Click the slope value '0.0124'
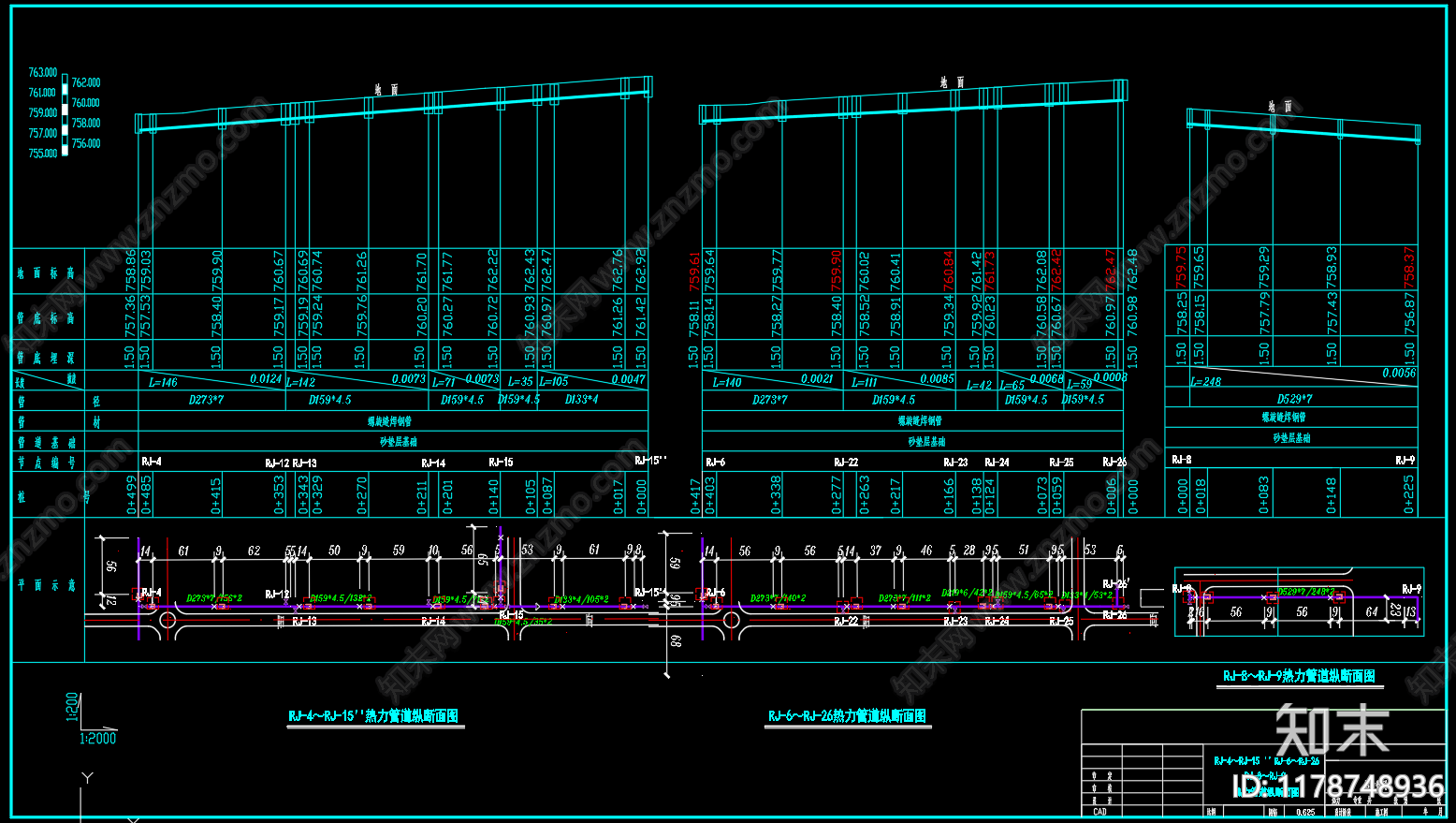The width and height of the screenshot is (1456, 823). 266,379
